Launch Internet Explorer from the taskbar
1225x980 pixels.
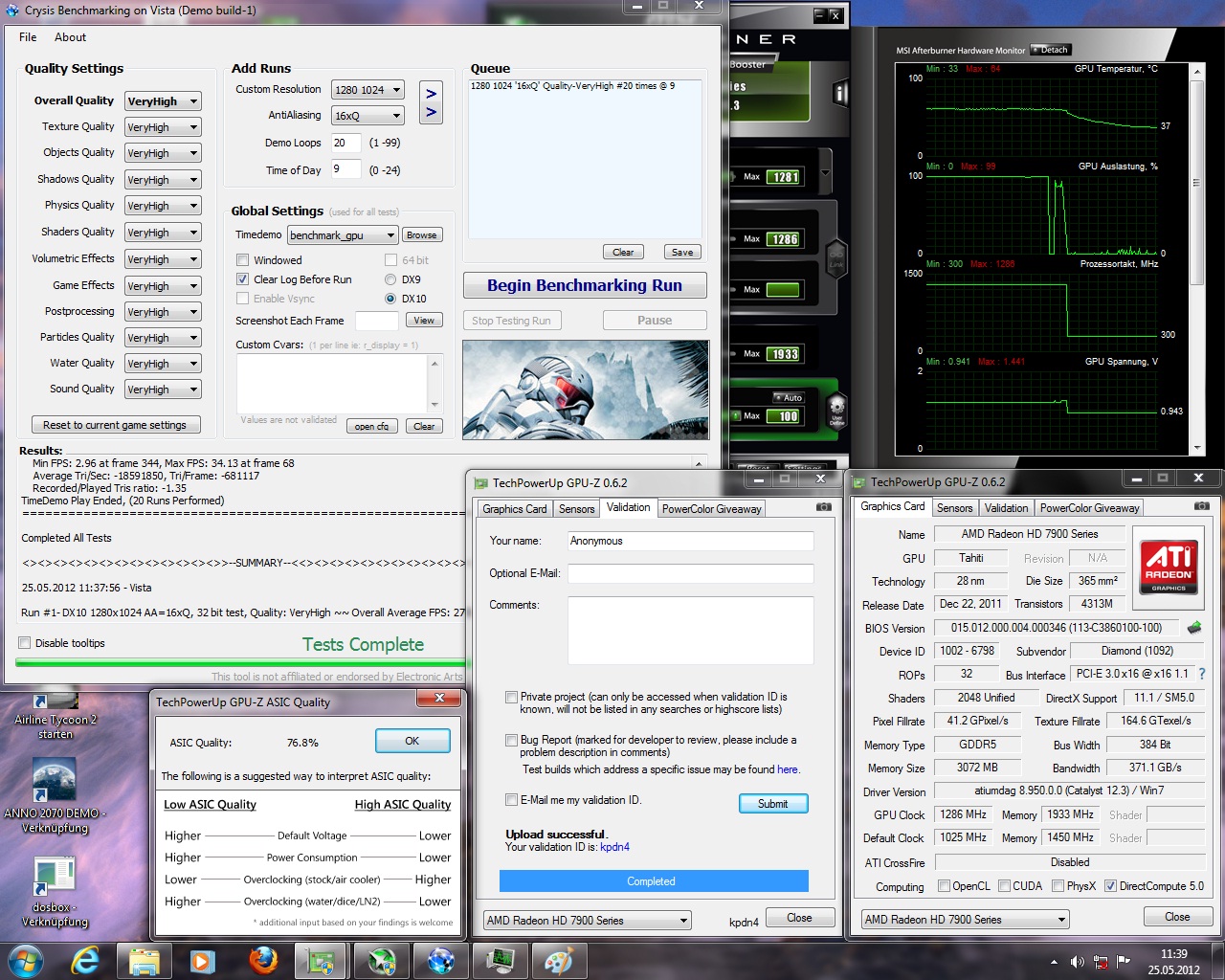tap(85, 960)
